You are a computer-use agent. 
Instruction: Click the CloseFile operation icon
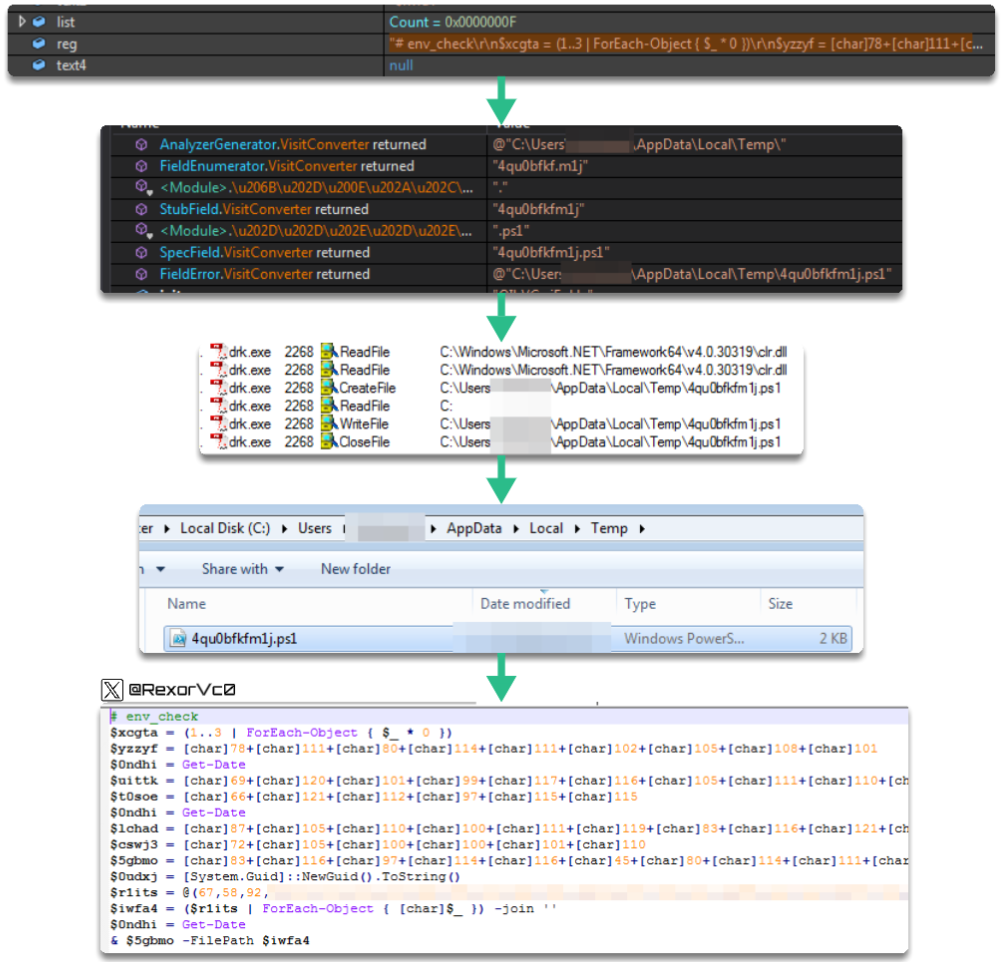(x=329, y=442)
